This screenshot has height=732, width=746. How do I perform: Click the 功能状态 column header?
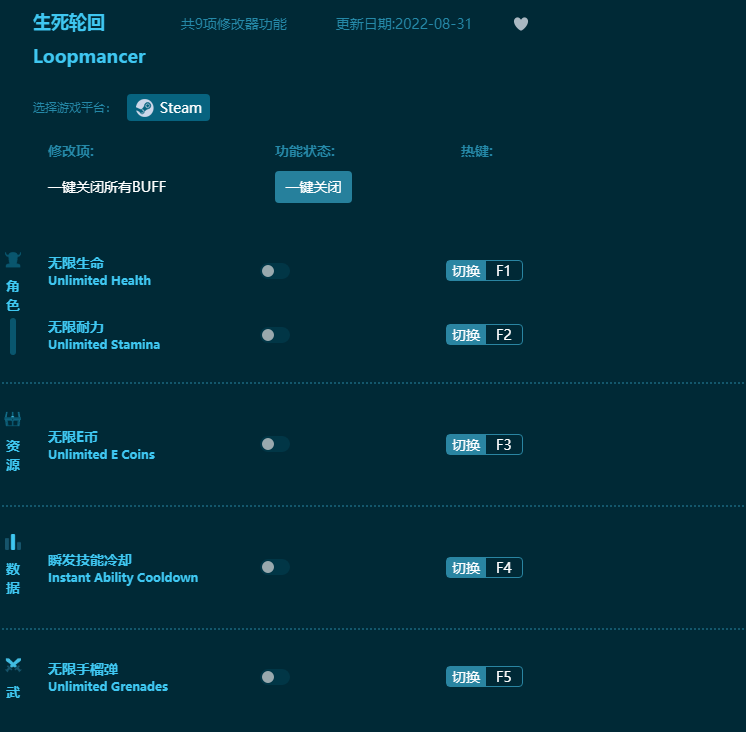click(x=305, y=151)
